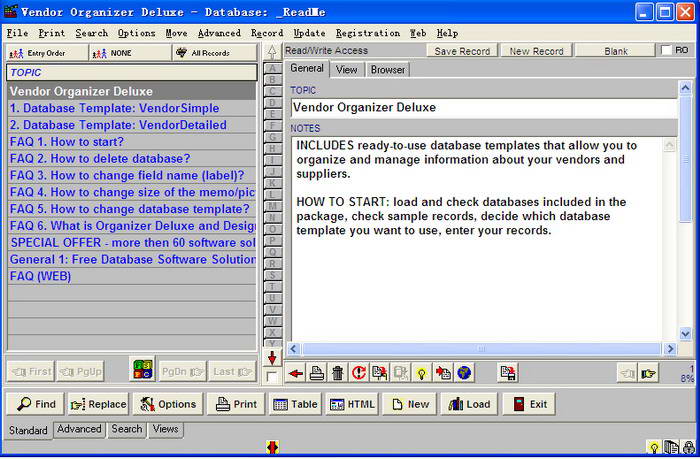Click the All Records filter button

point(214,53)
